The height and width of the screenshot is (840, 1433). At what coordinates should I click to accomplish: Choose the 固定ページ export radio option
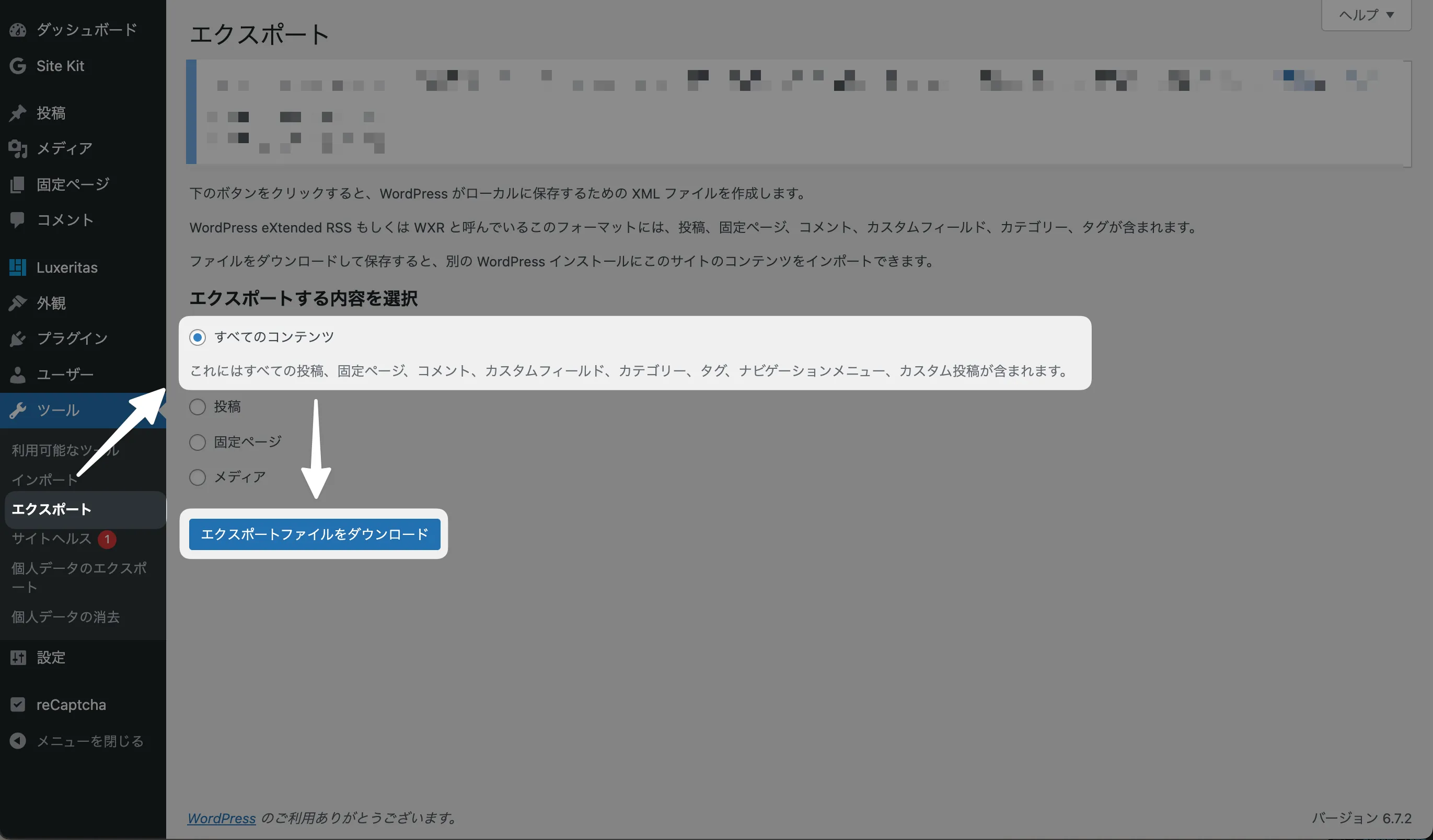point(198,442)
